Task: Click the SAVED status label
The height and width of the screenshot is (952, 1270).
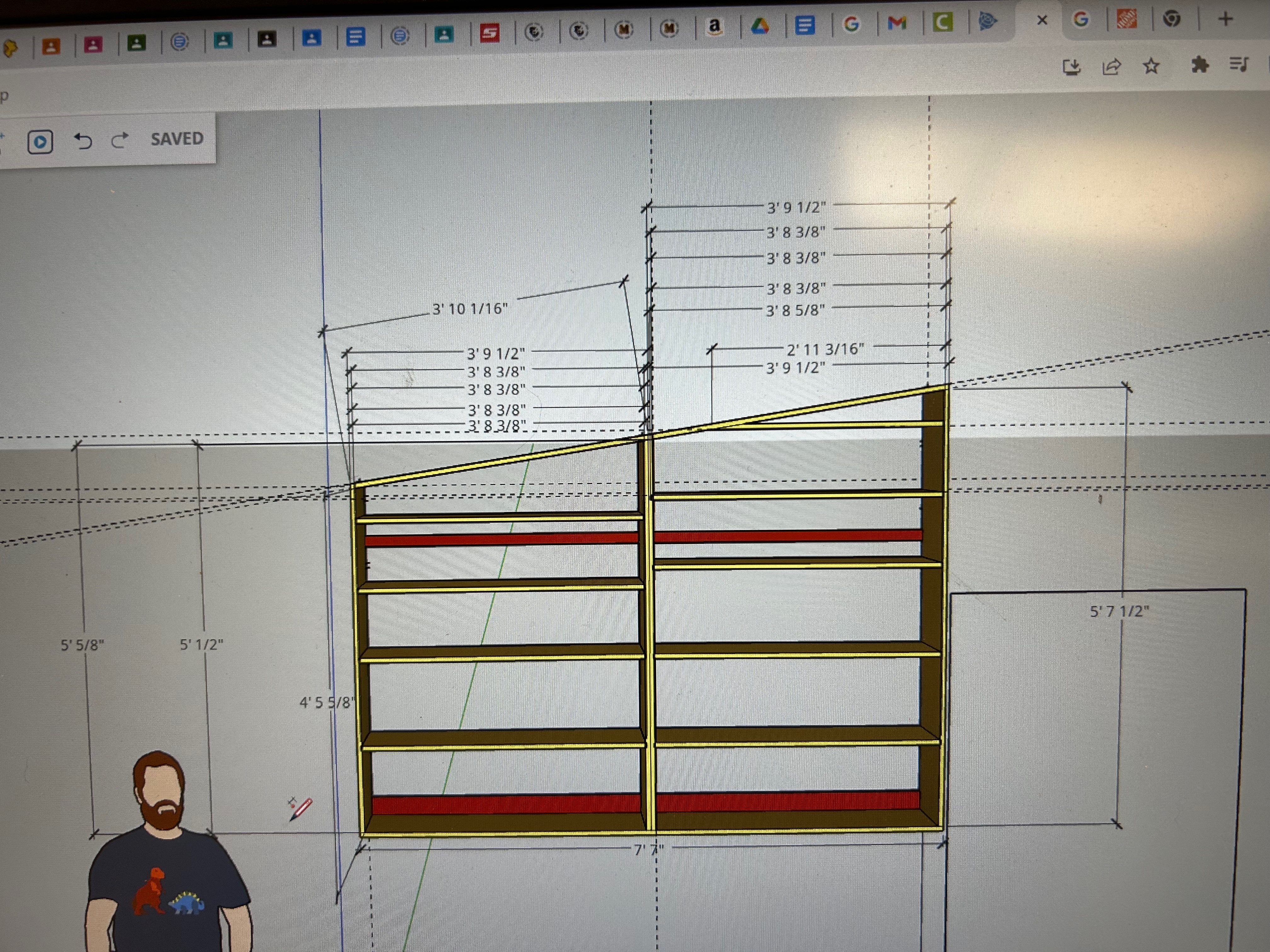Action: click(x=177, y=139)
